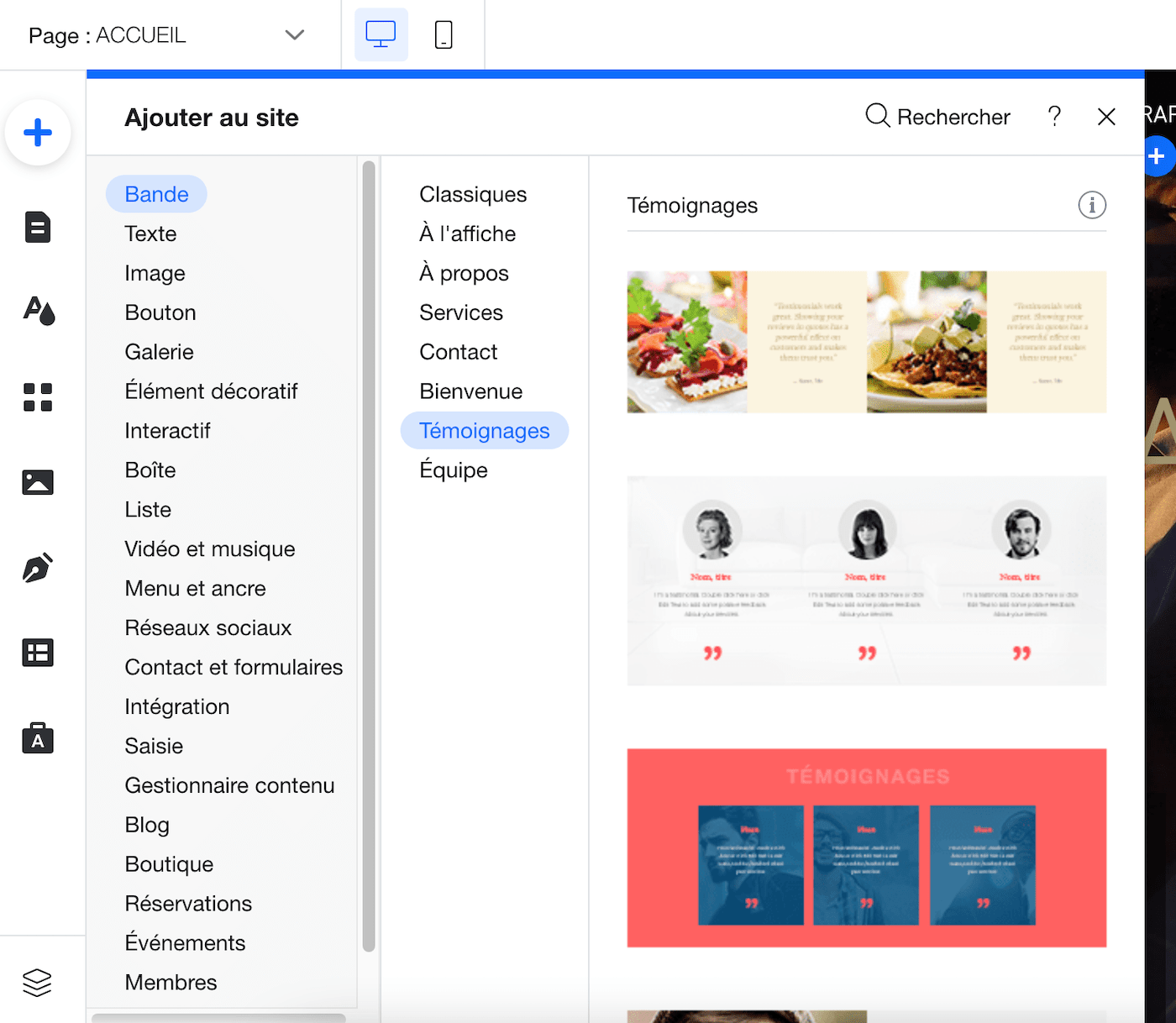Select the Interactif category
The height and width of the screenshot is (1023, 1176).
point(167,431)
